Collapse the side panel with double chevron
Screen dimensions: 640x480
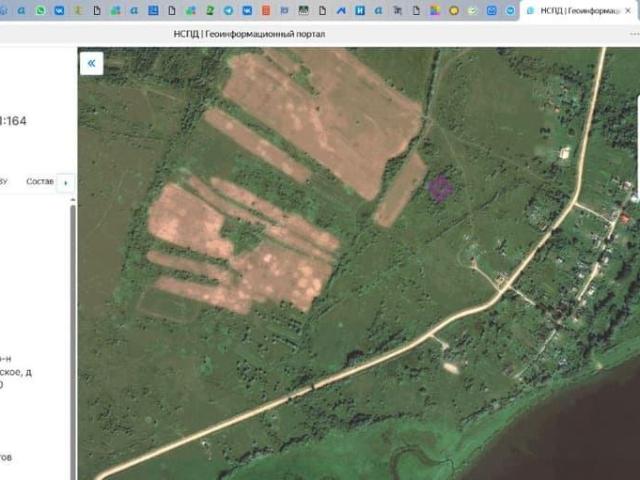click(91, 63)
